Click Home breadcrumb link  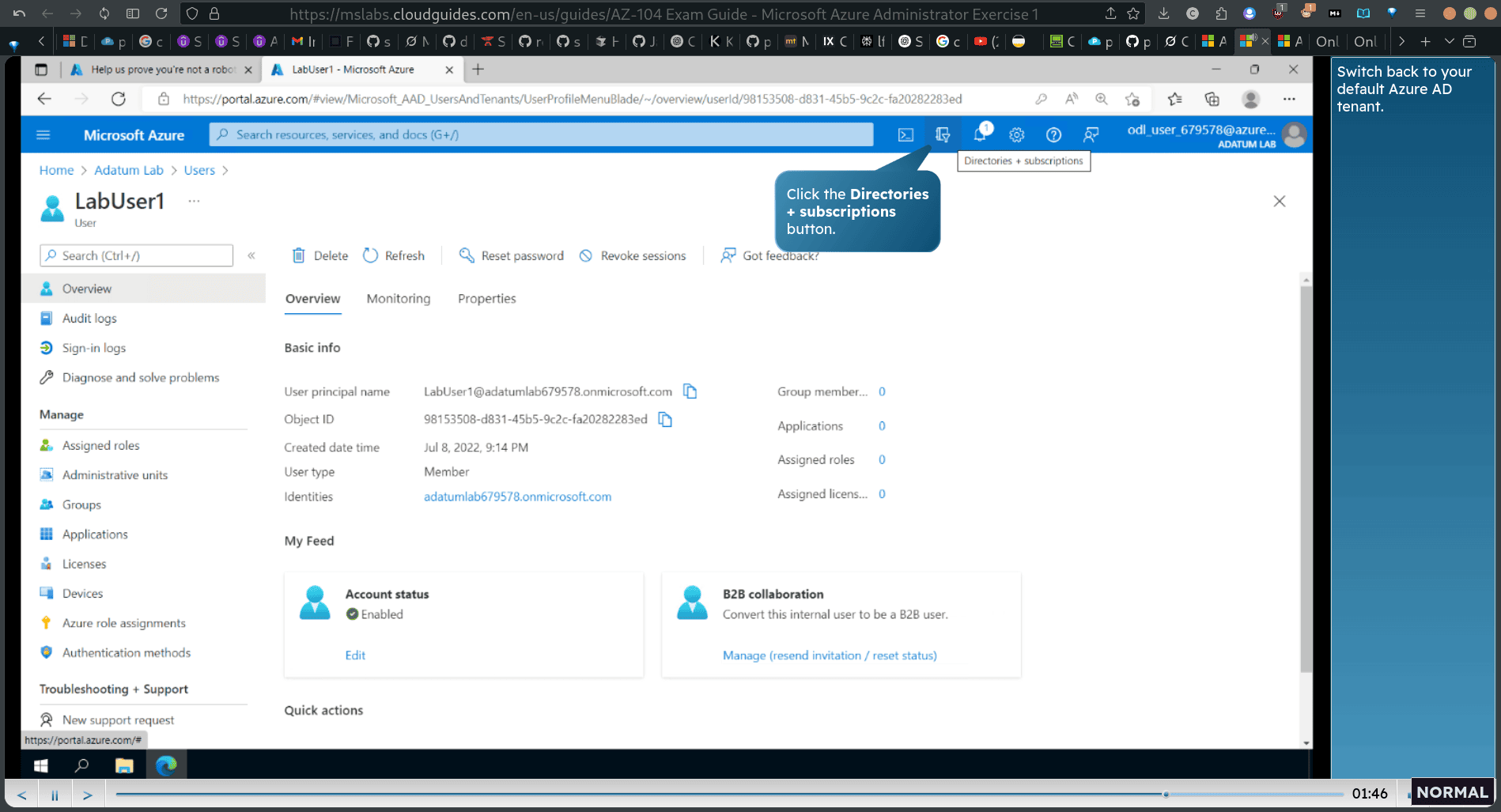click(x=56, y=170)
